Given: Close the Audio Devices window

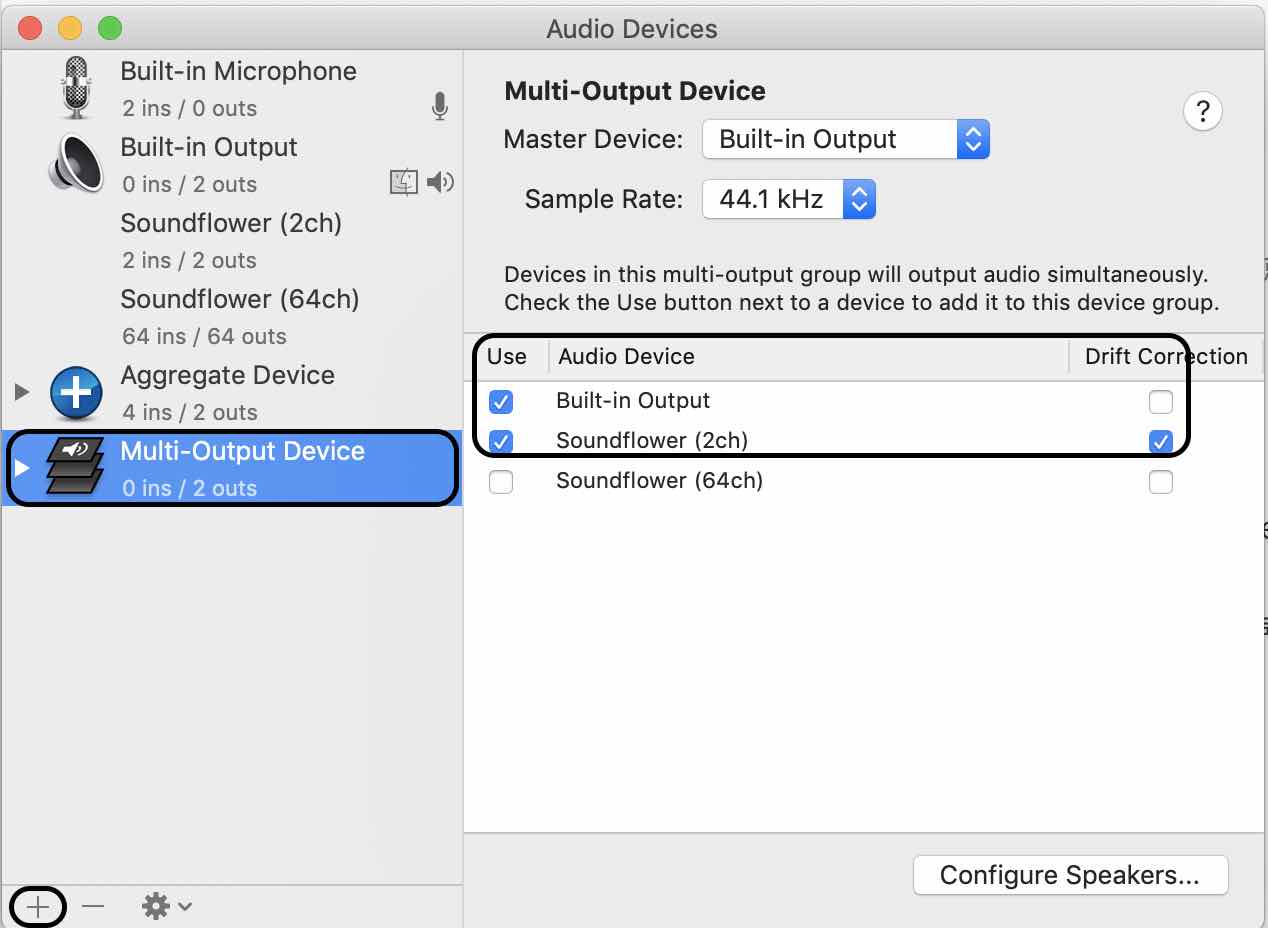Looking at the screenshot, I should point(30,28).
